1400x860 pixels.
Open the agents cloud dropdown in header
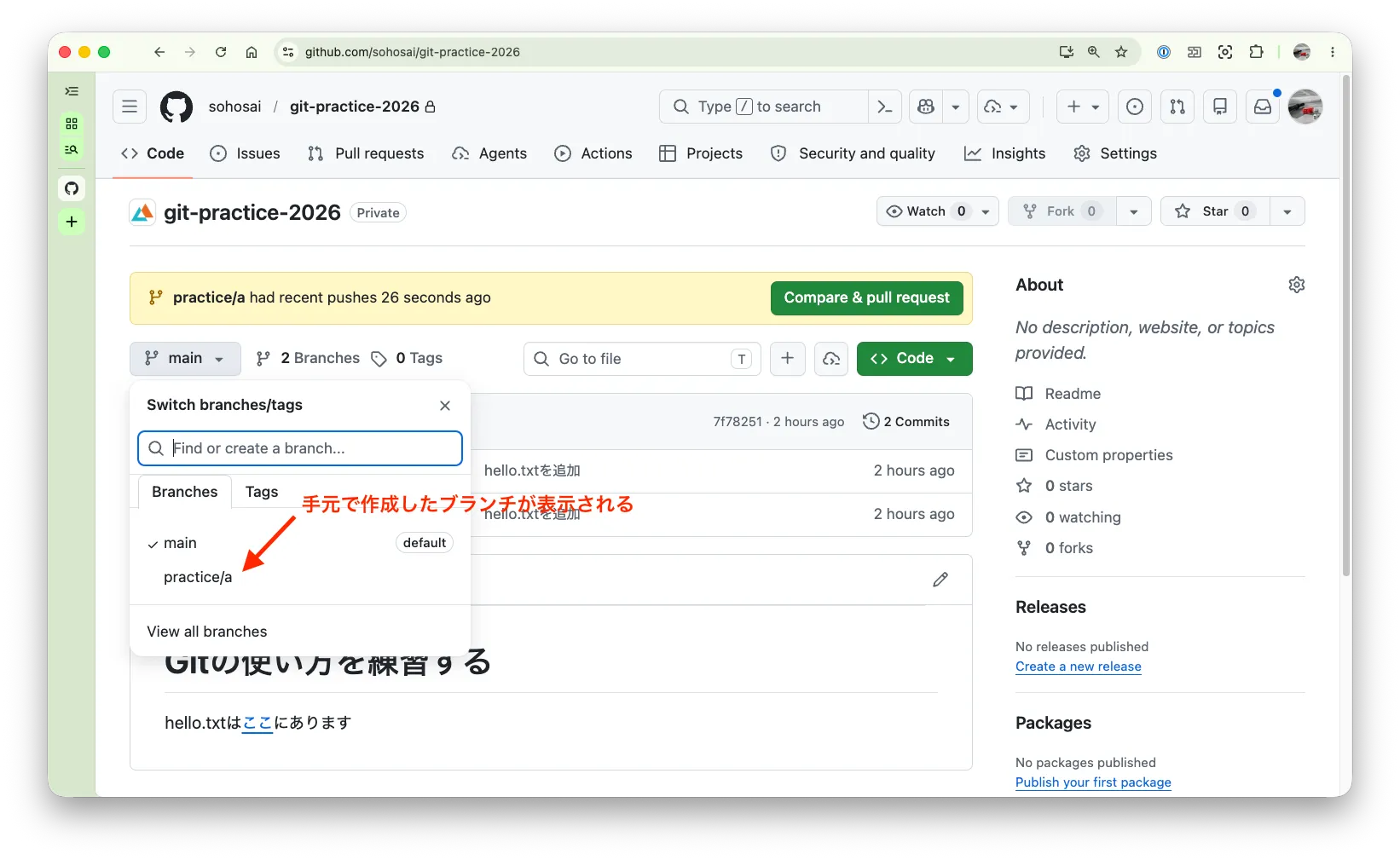pos(1003,107)
